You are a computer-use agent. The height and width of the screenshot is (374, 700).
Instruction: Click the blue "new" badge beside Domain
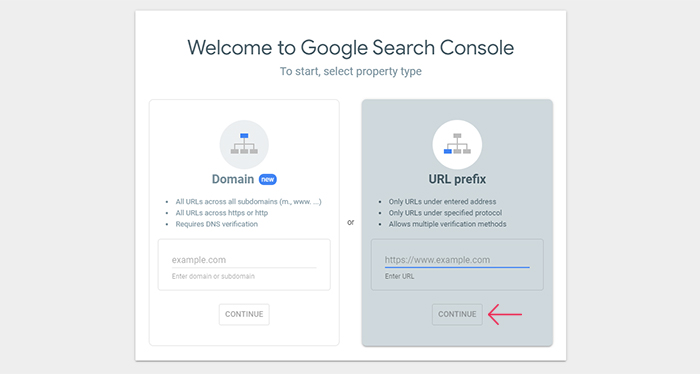point(267,179)
